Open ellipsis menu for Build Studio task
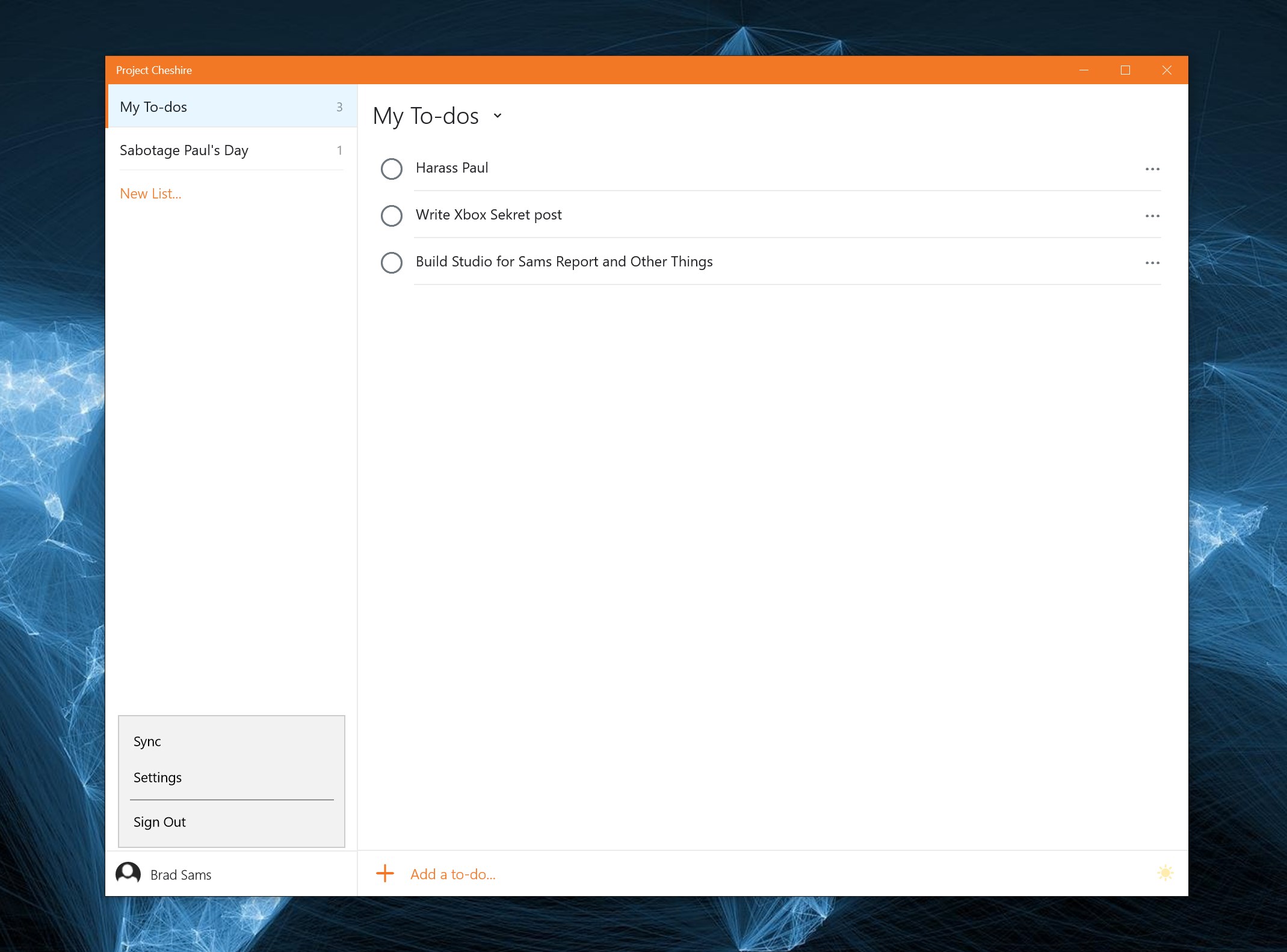Screen dimensions: 1287x952 click(x=1152, y=263)
